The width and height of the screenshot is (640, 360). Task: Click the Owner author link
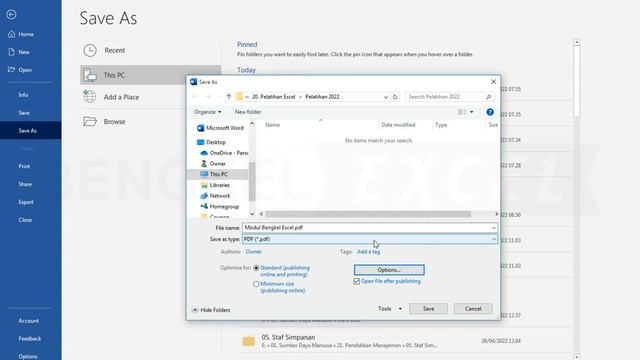pos(253,252)
